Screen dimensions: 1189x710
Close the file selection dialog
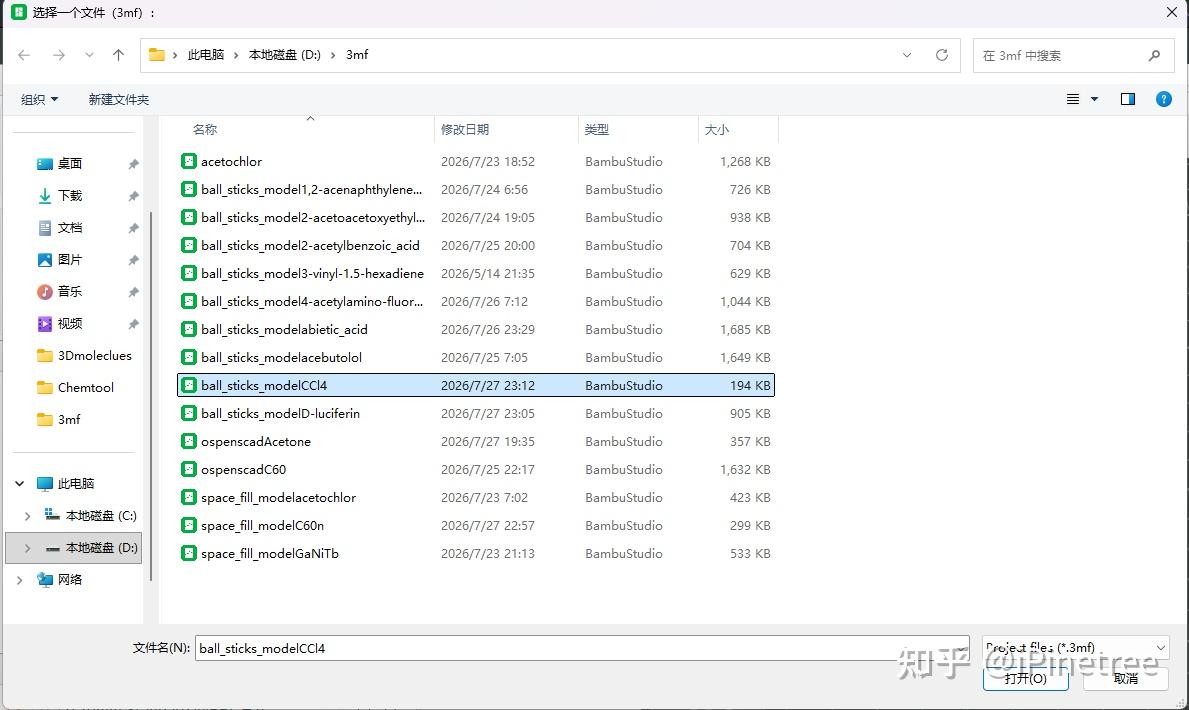coord(1172,12)
